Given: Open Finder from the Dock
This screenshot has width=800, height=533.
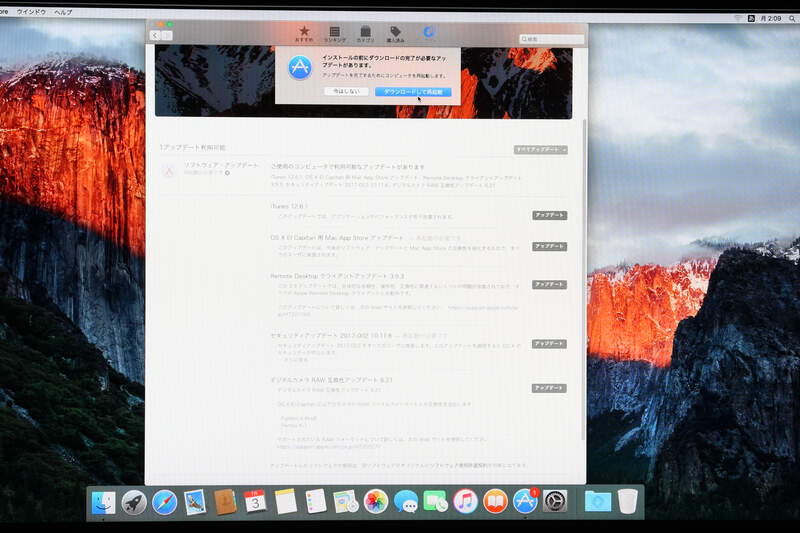Looking at the screenshot, I should (x=104, y=503).
